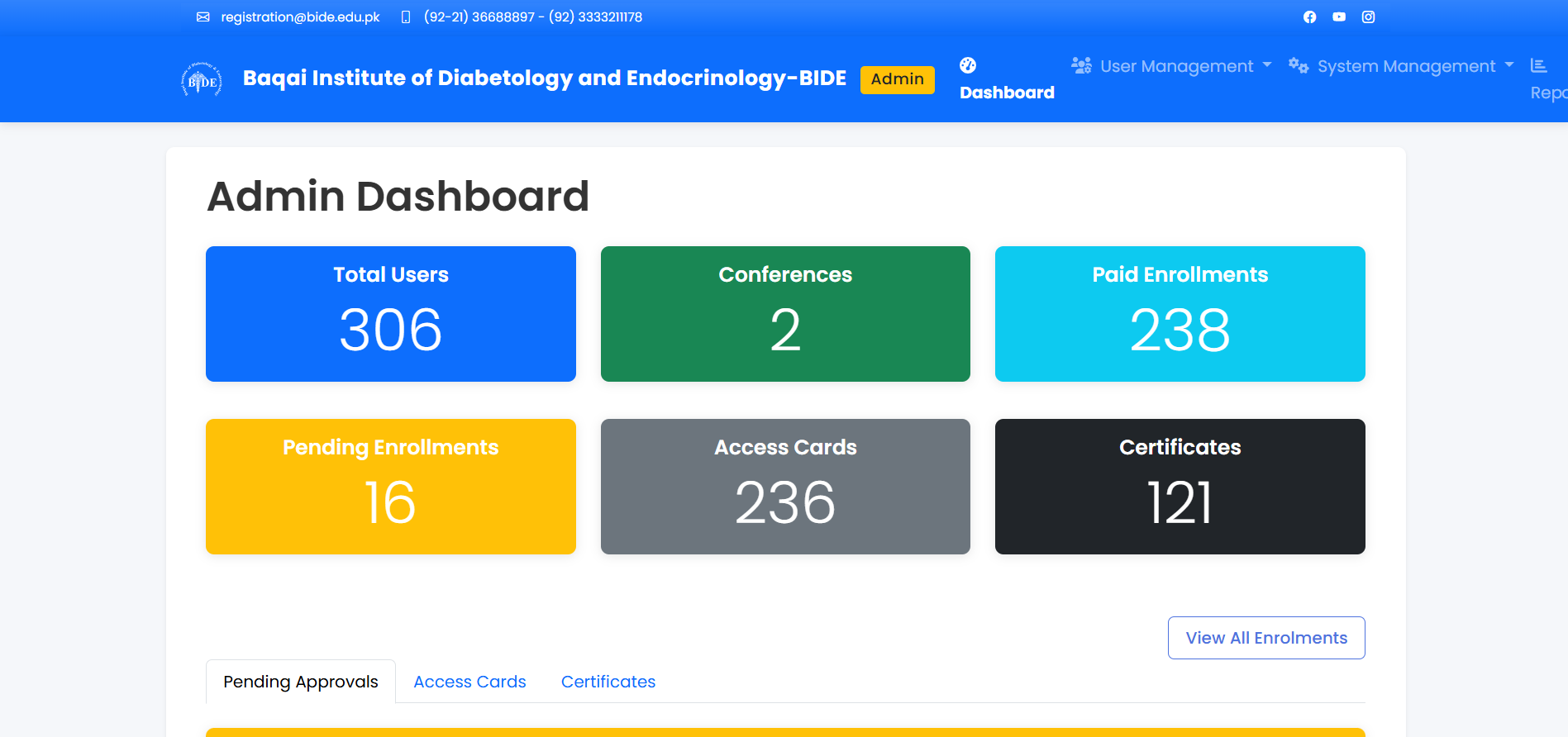1568x737 pixels.
Task: Click the Dashboard gauge icon
Action: tap(968, 65)
